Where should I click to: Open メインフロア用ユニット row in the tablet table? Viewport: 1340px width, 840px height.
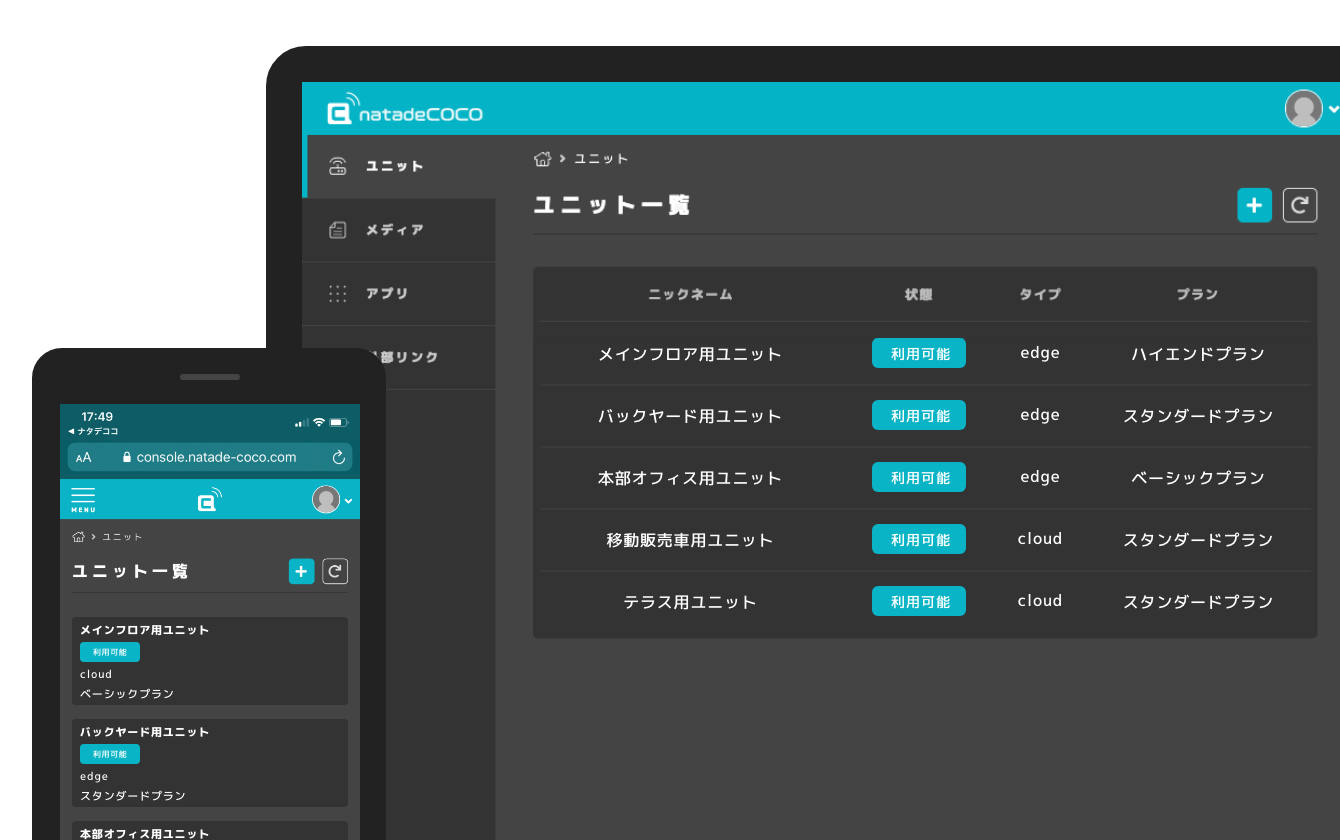[925, 354]
